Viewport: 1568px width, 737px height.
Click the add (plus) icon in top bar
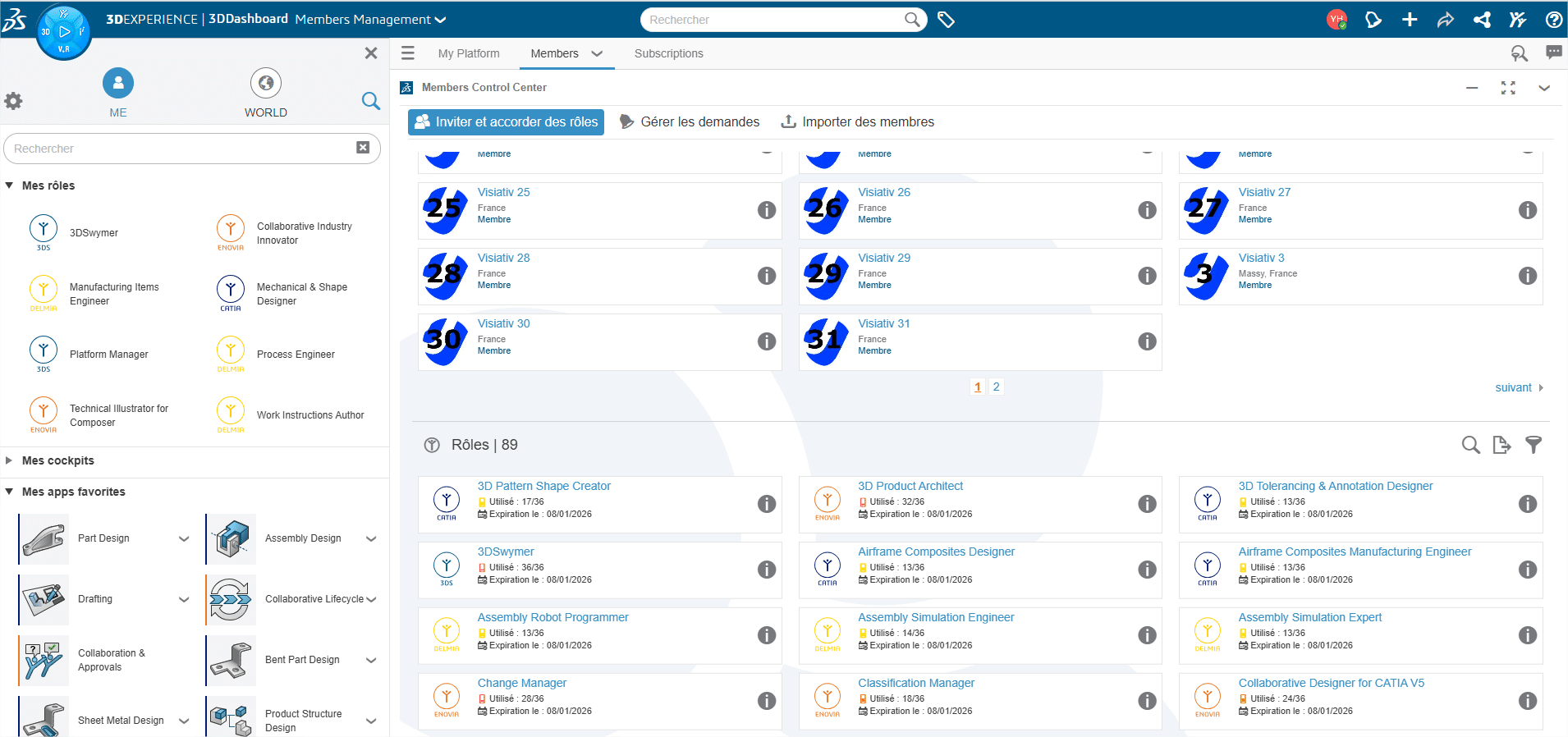(1410, 20)
